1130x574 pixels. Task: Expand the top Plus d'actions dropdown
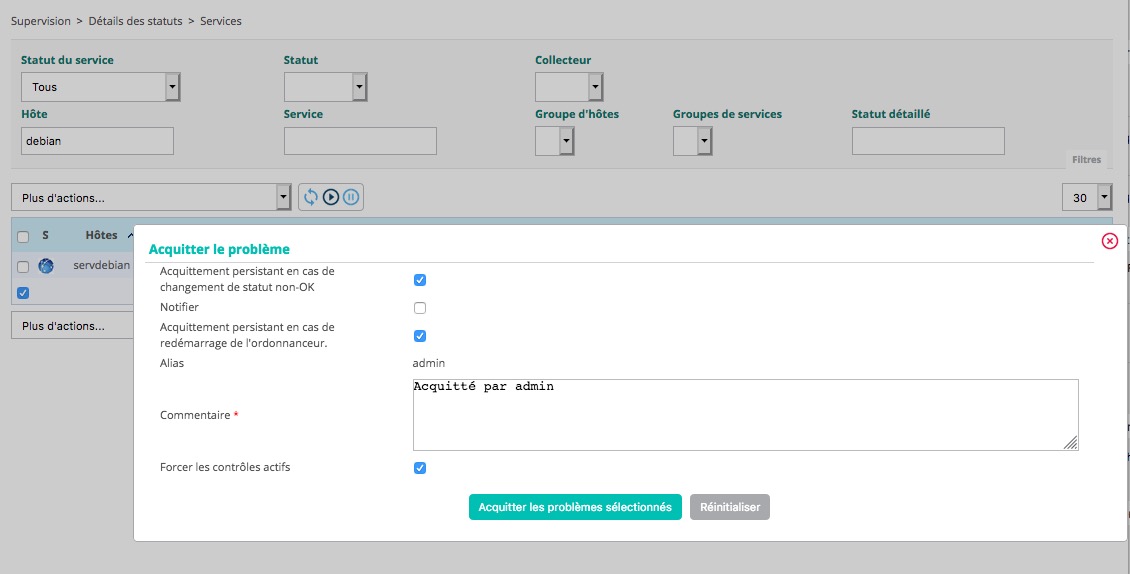pyautogui.click(x=150, y=197)
